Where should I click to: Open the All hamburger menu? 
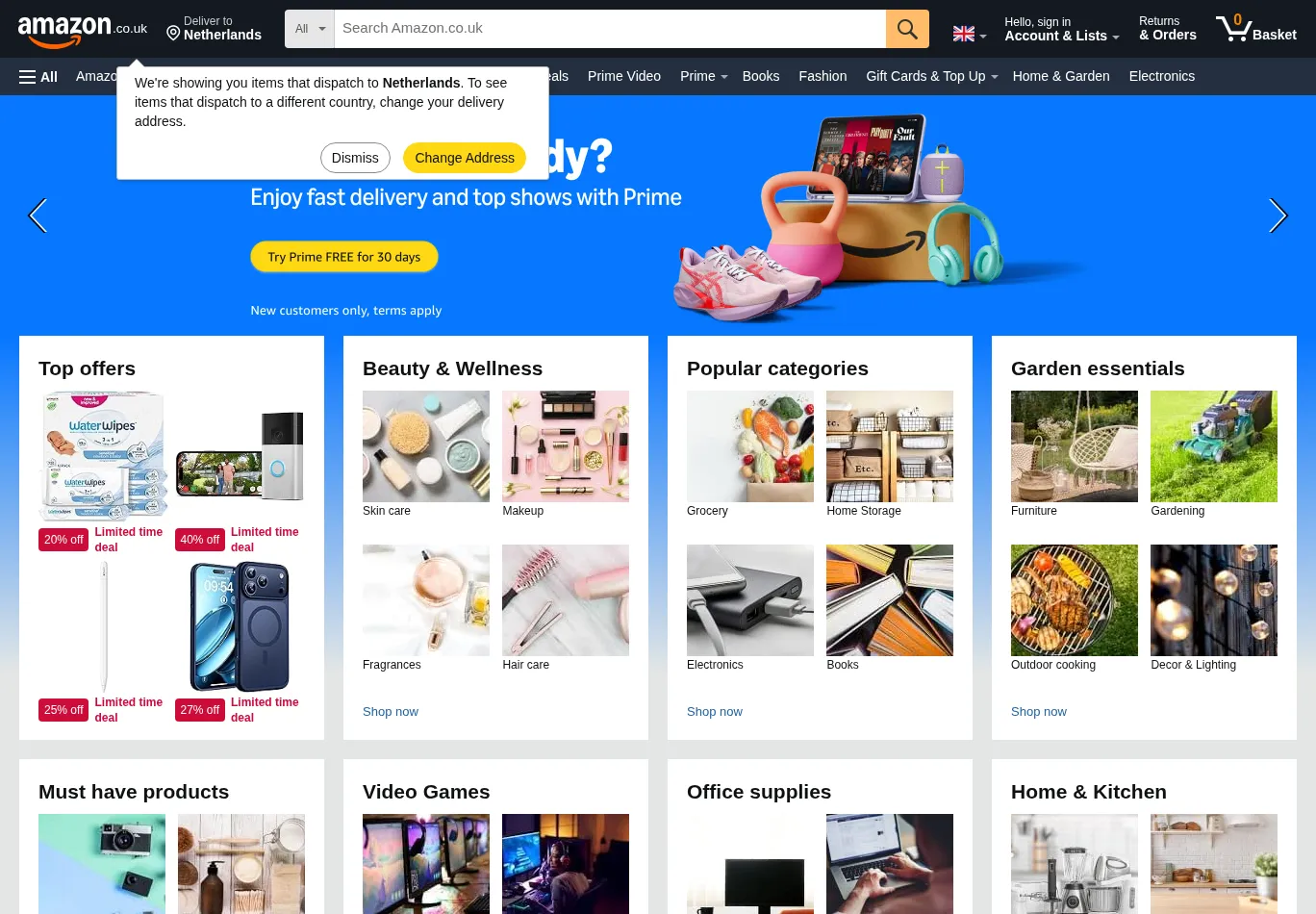pyautogui.click(x=38, y=77)
